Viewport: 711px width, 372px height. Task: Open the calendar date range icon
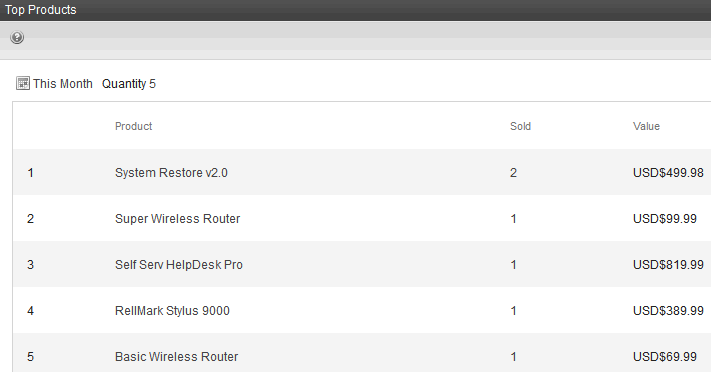coord(23,83)
